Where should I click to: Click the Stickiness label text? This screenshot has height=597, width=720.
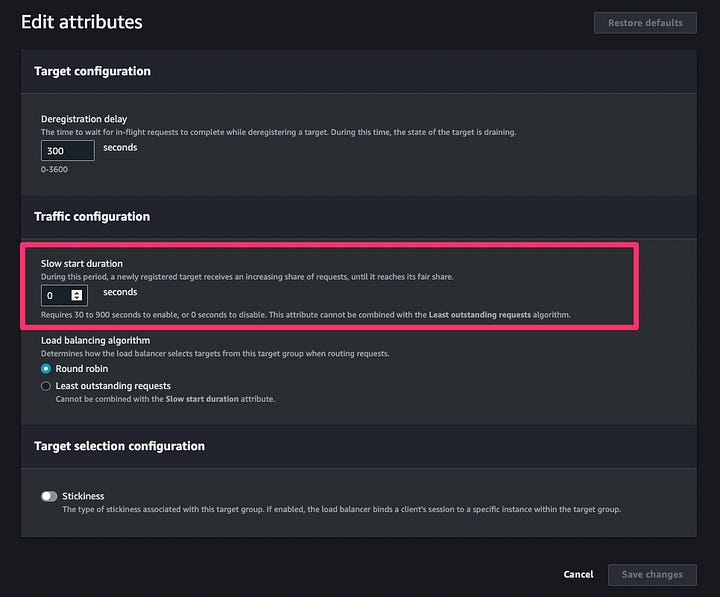click(83, 496)
